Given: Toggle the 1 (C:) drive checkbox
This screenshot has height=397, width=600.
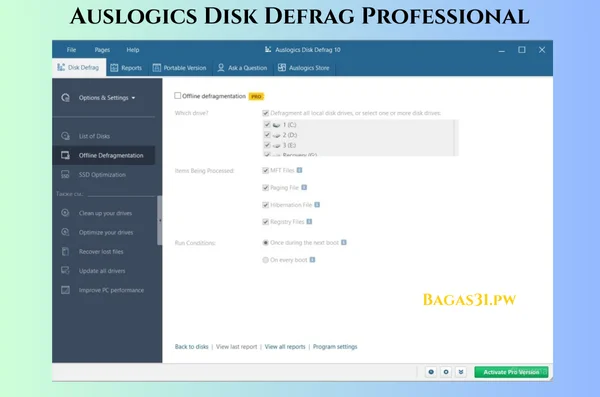Looking at the screenshot, I should coord(267,124).
